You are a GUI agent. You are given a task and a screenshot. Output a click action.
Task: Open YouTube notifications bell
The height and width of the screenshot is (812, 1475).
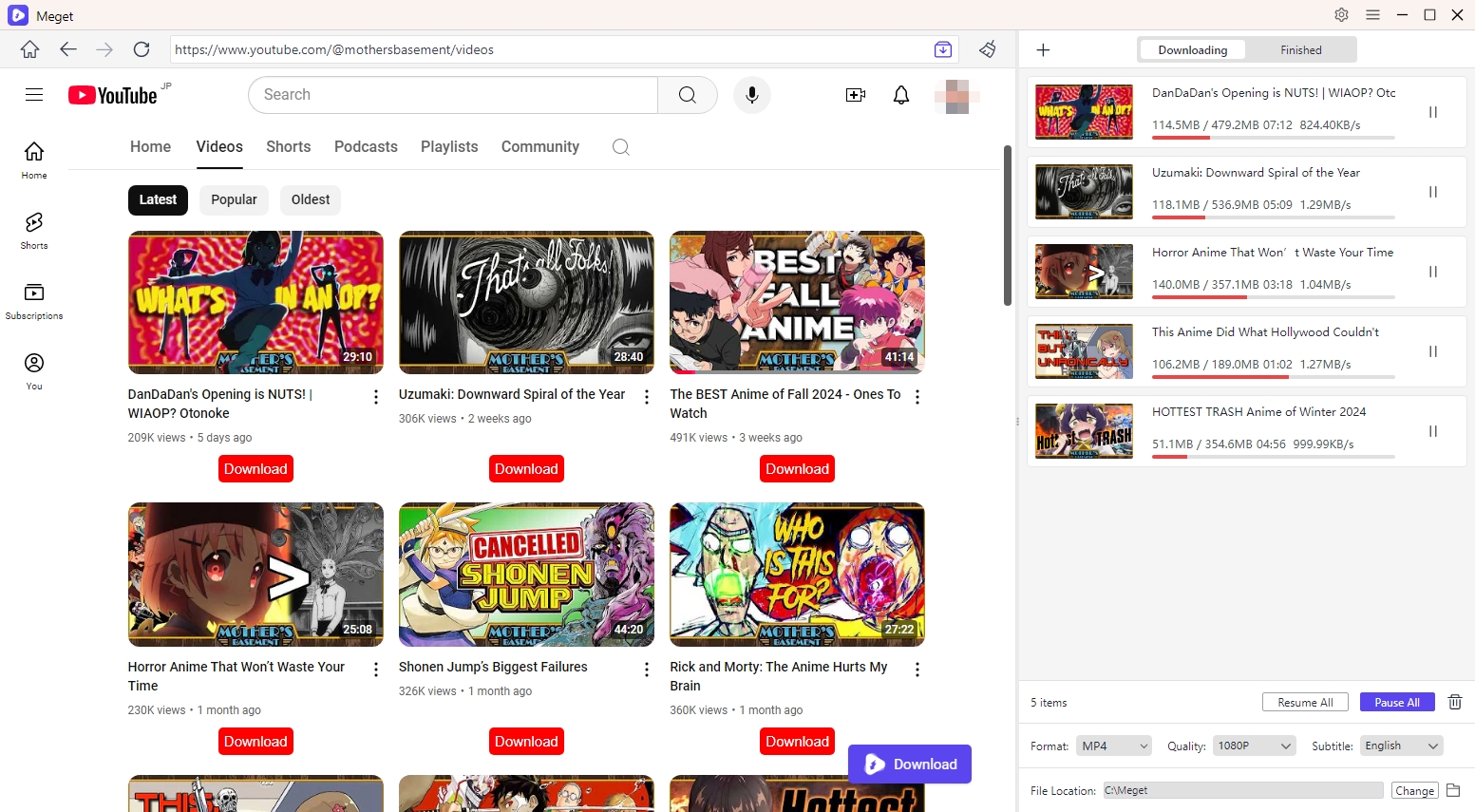coord(901,95)
